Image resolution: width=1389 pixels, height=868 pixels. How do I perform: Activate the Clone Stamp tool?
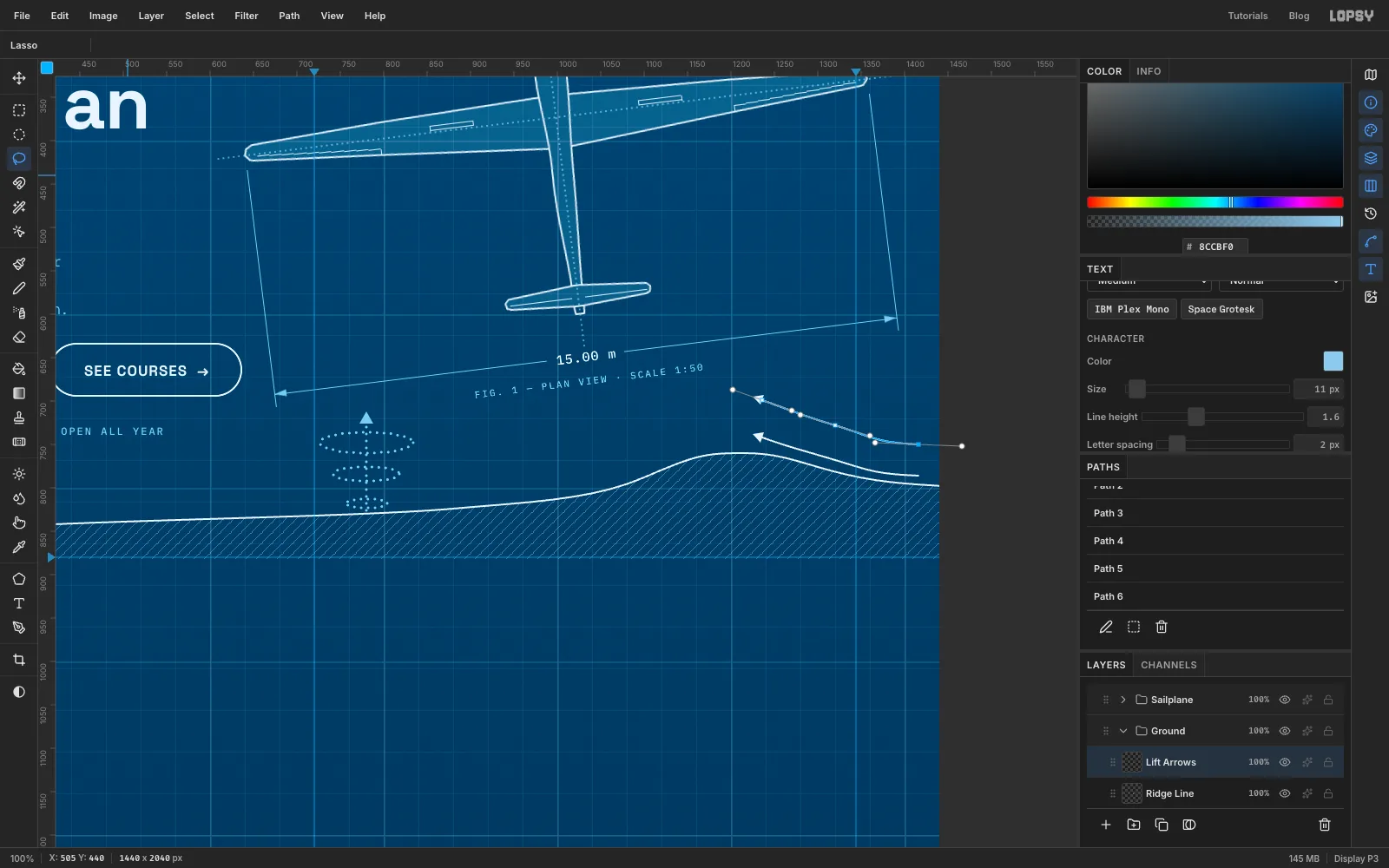pos(19,418)
